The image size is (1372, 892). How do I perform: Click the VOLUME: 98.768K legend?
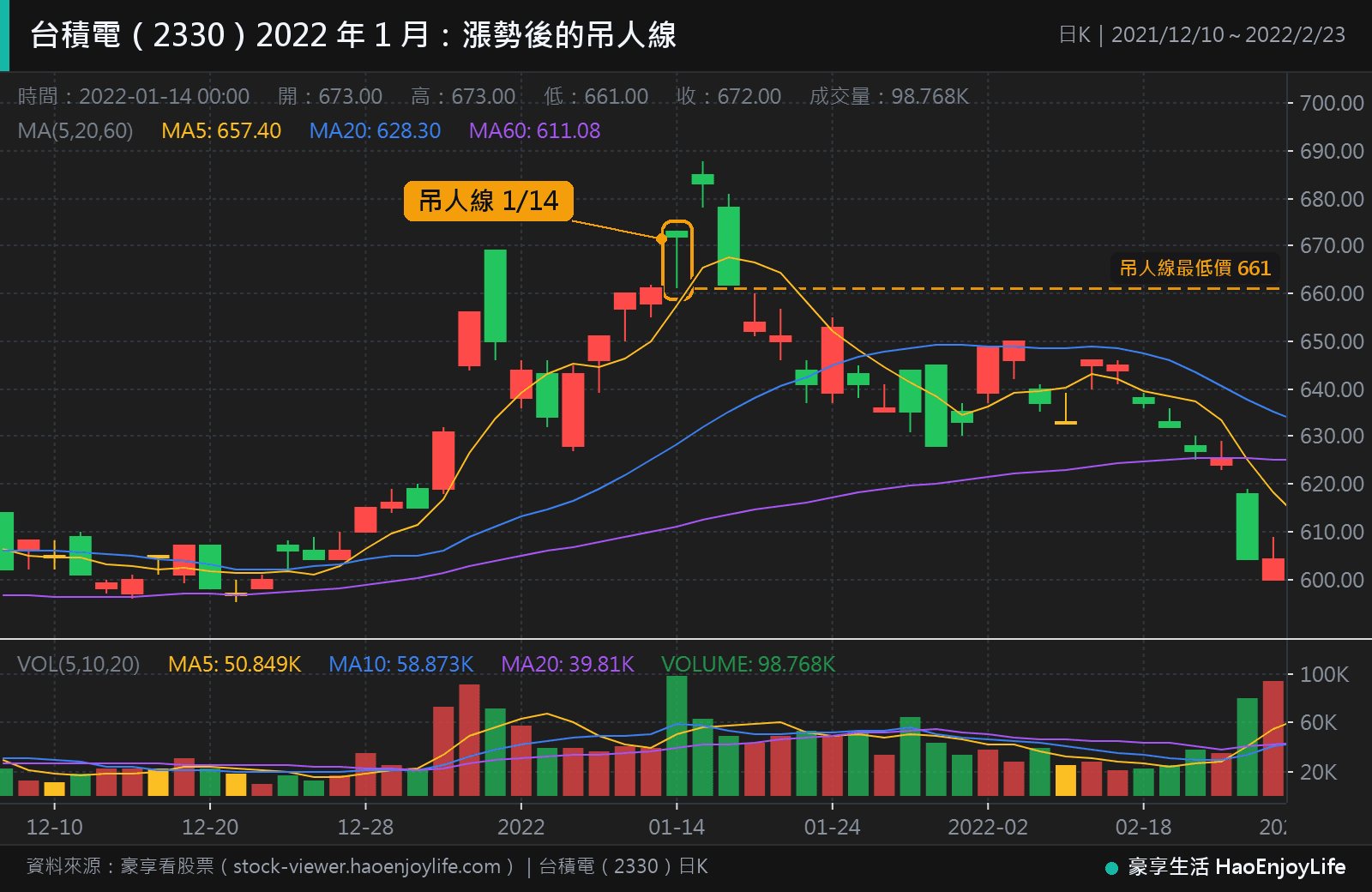tap(748, 665)
